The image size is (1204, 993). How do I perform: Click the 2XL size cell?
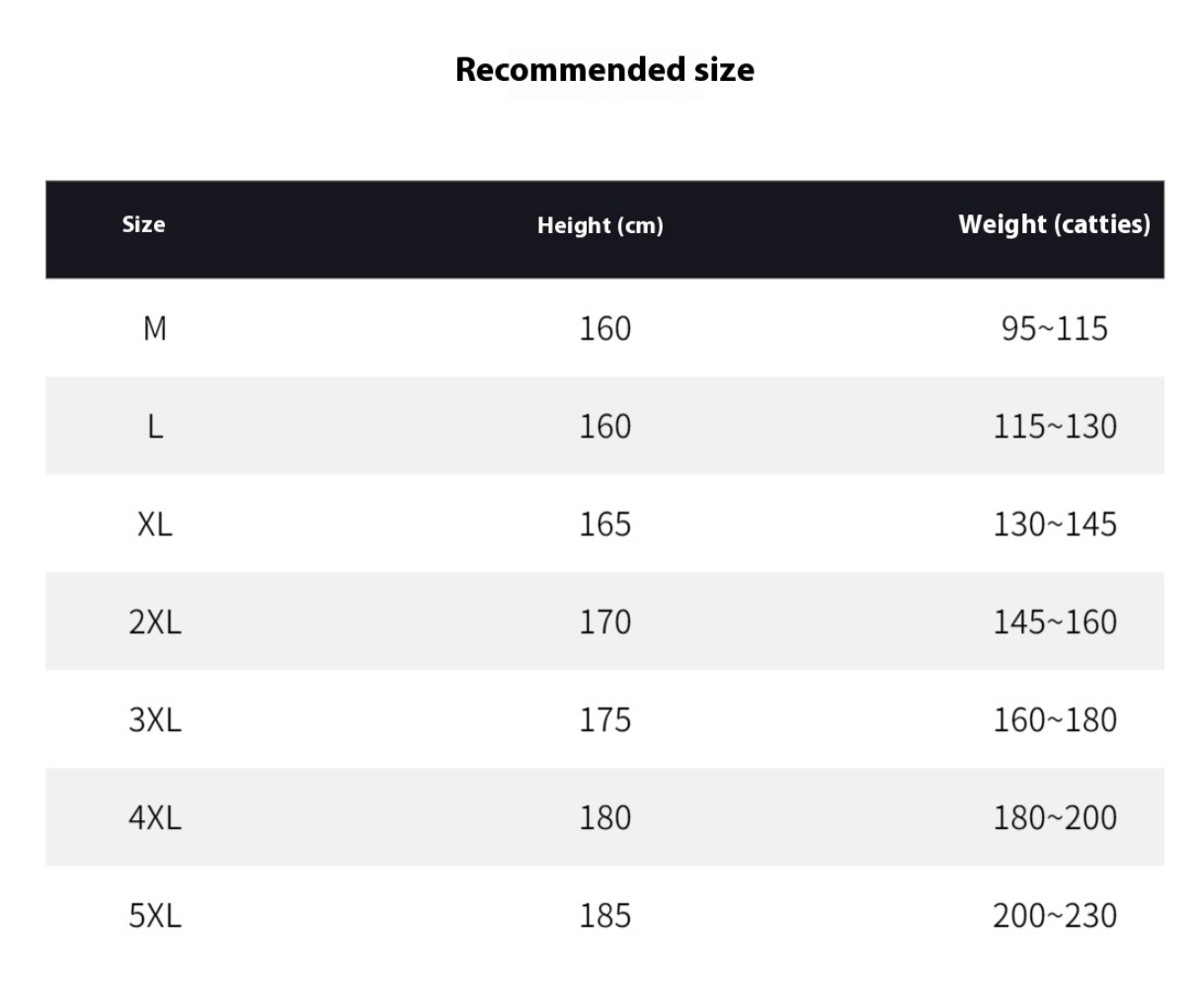click(x=155, y=621)
